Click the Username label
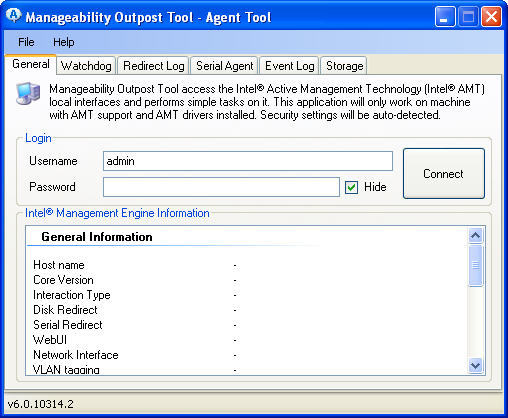Screen dimensions: 508x418 pyautogui.click(x=53, y=161)
